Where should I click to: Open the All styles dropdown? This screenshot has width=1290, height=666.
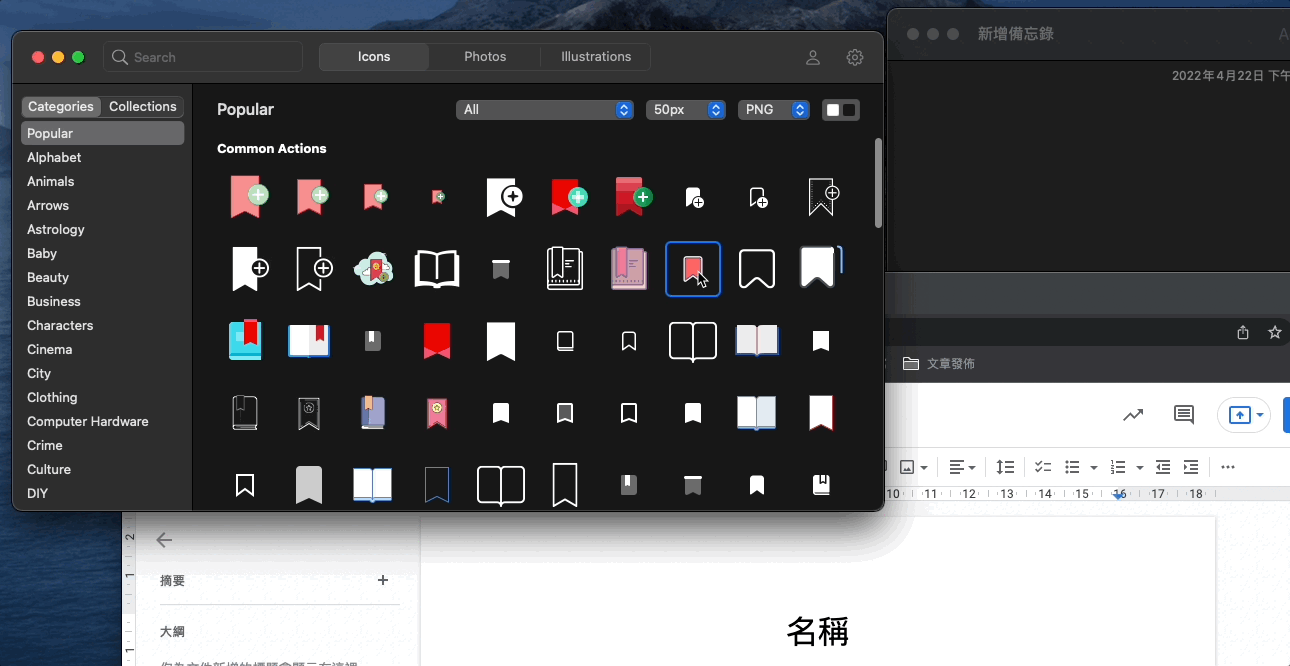tap(545, 110)
